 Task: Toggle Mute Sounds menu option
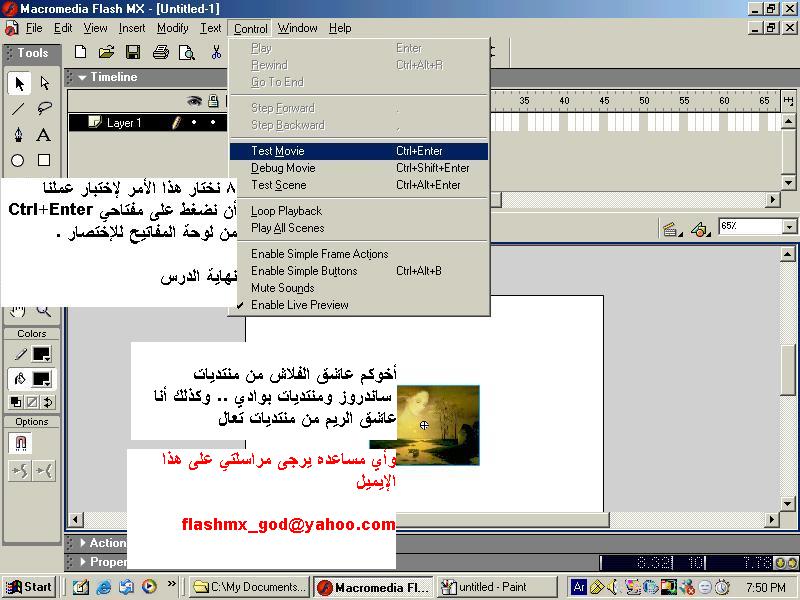click(x=359, y=288)
